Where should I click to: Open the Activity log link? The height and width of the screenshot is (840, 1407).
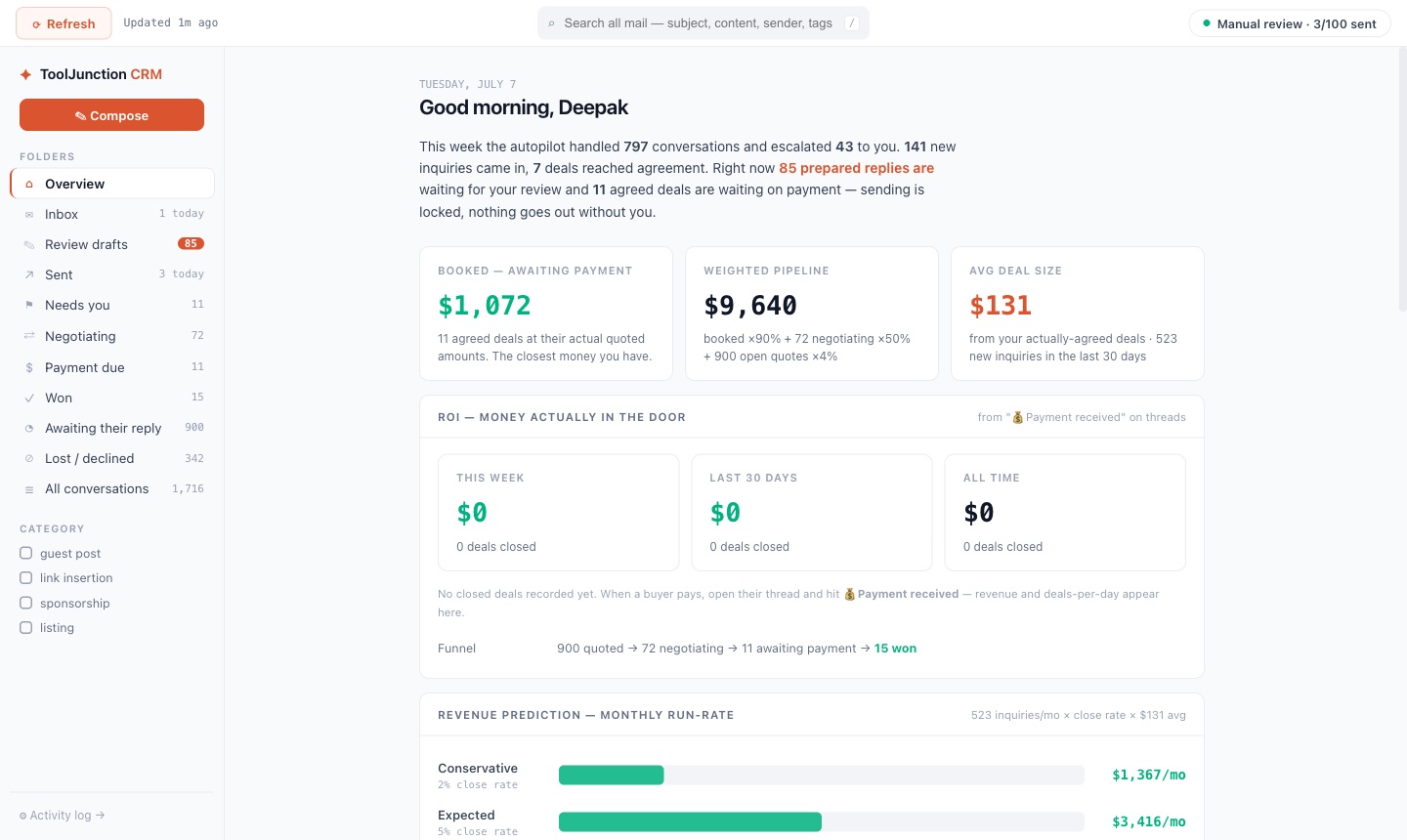click(x=62, y=815)
